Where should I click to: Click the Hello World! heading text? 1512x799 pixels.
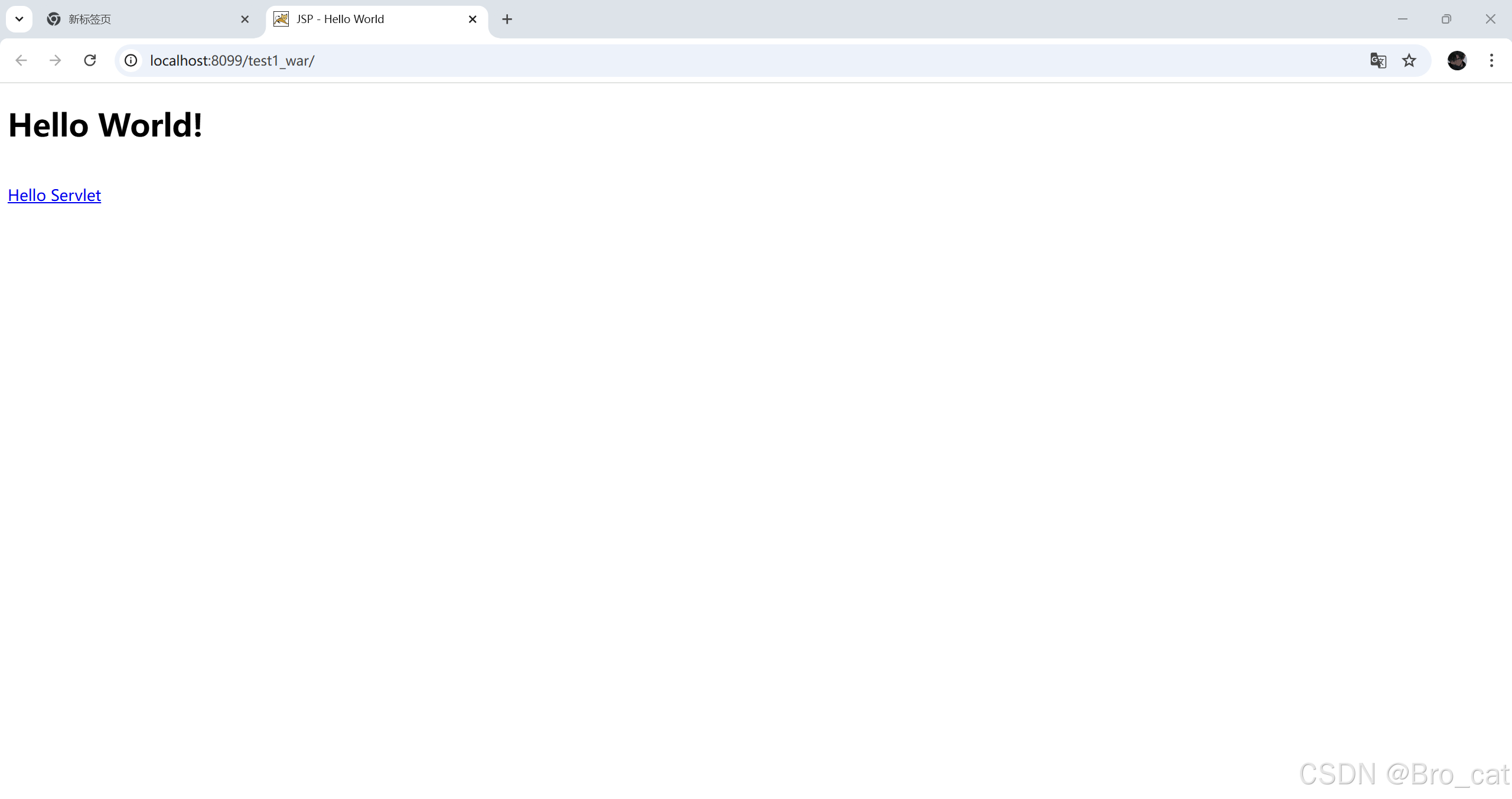105,125
